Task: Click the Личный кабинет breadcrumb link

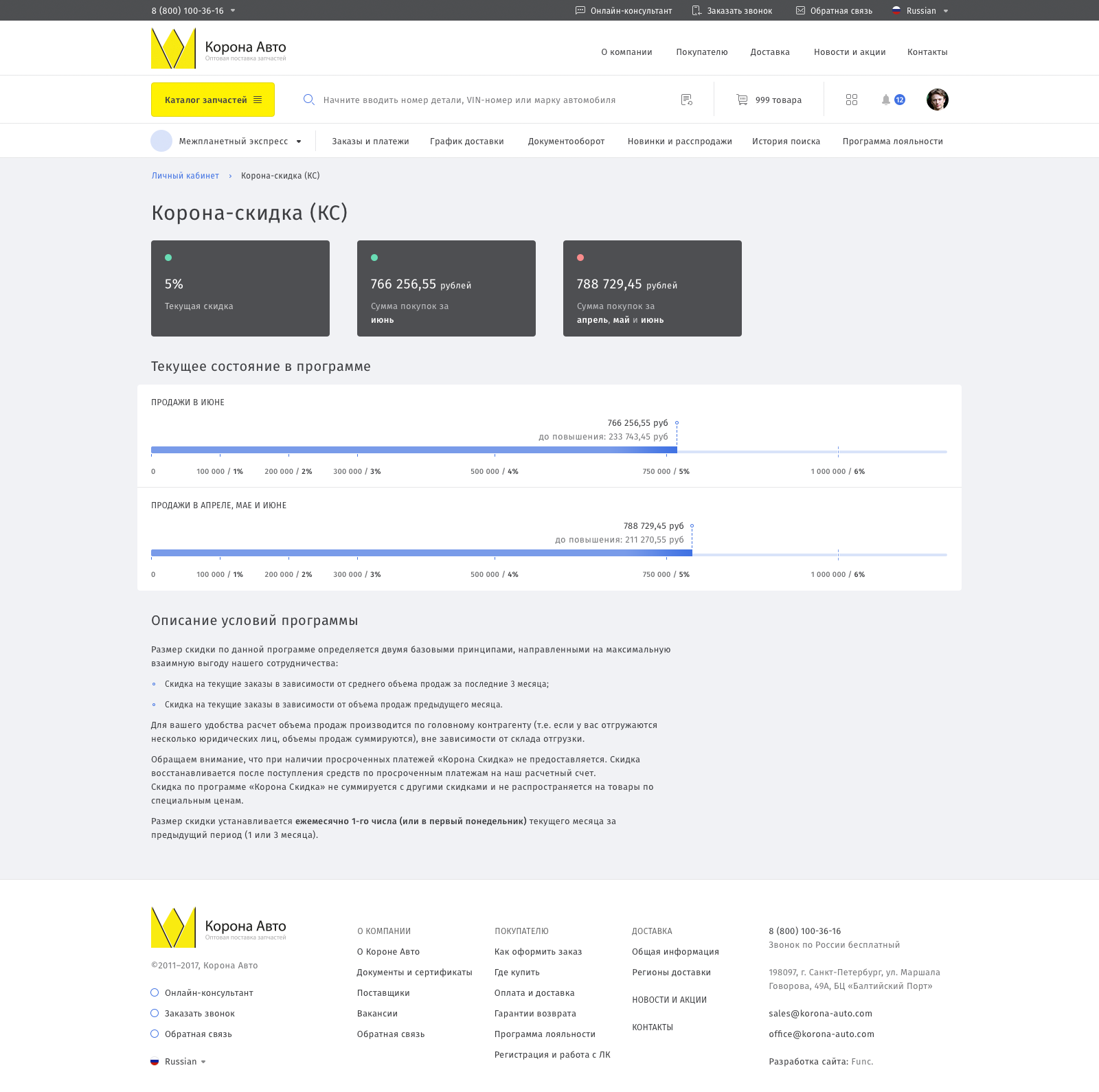Action: pyautogui.click(x=185, y=176)
